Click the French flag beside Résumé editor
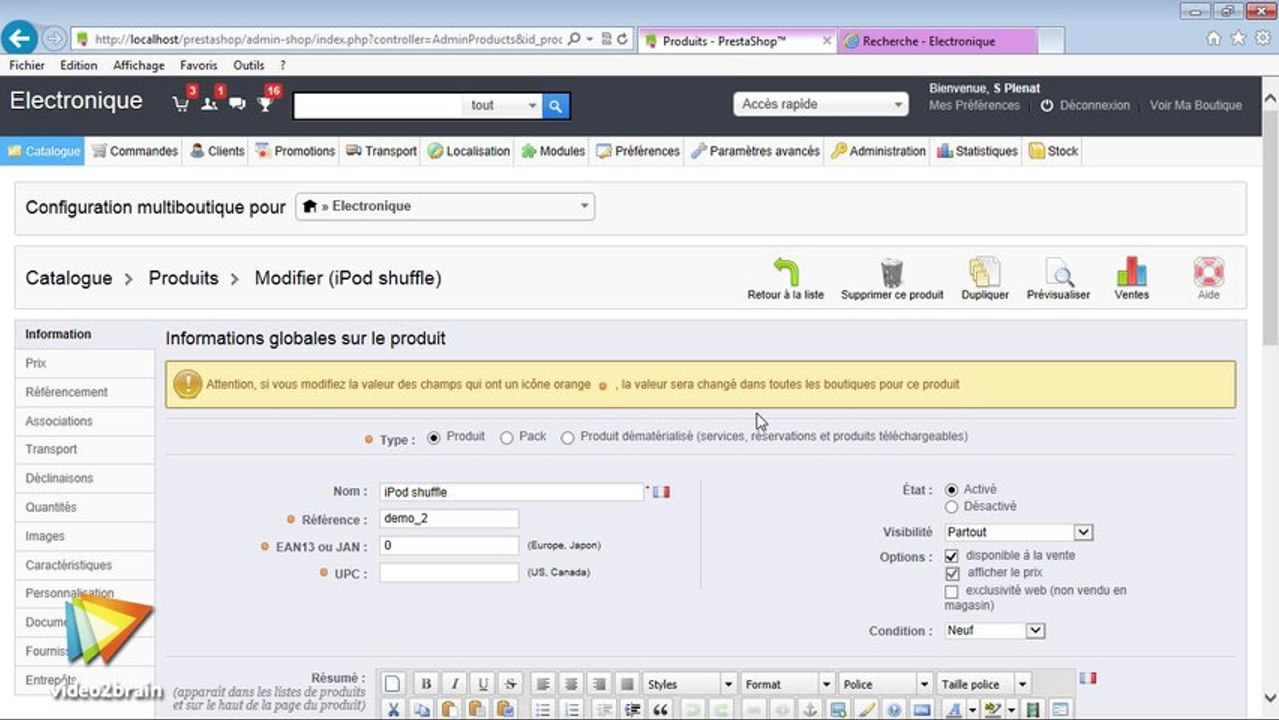 pyautogui.click(x=1088, y=678)
